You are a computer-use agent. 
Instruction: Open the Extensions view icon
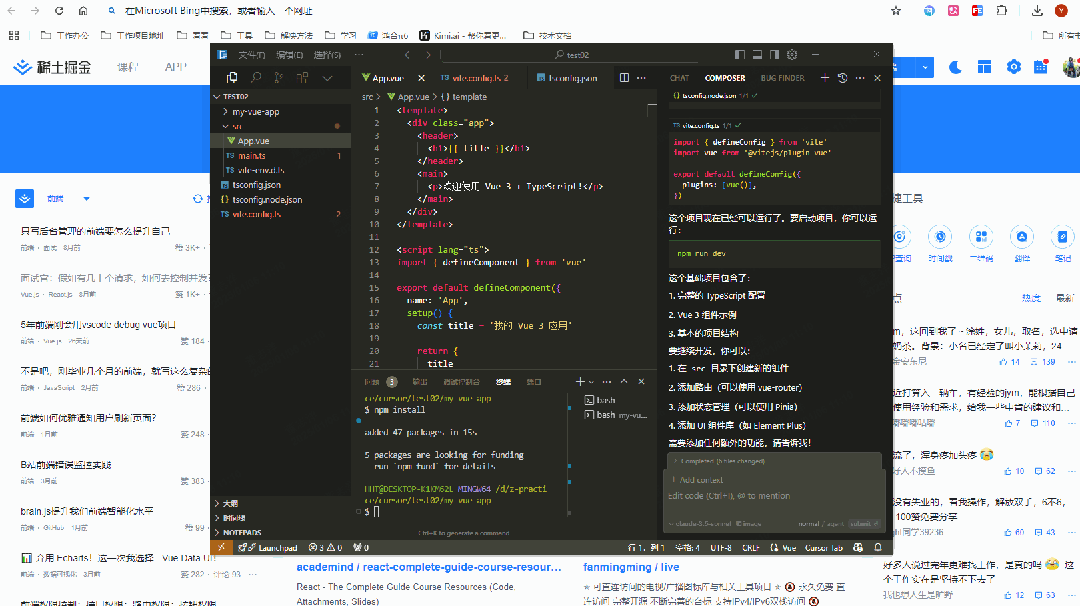[x=303, y=78]
